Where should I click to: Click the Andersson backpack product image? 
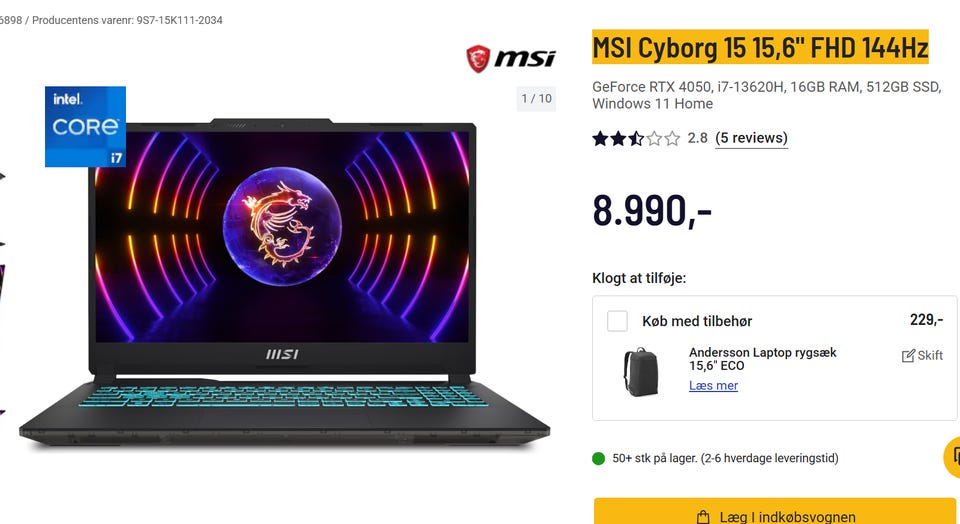point(640,372)
